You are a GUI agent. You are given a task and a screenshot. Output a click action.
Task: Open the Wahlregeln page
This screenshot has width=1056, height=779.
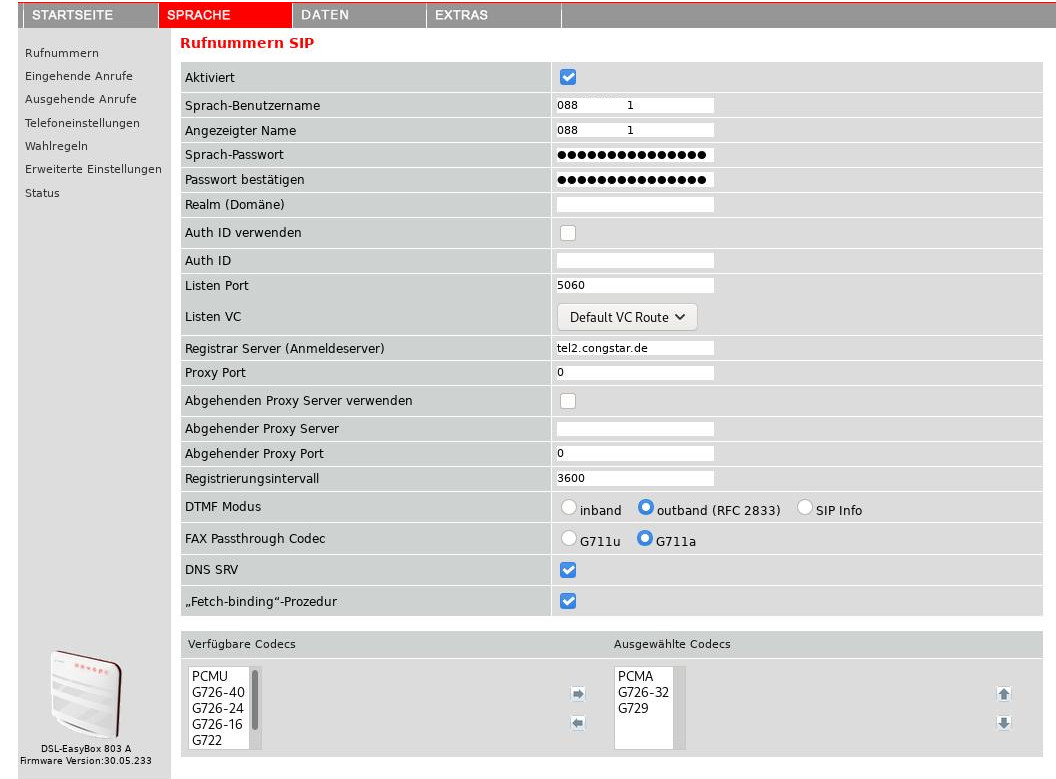[57, 146]
